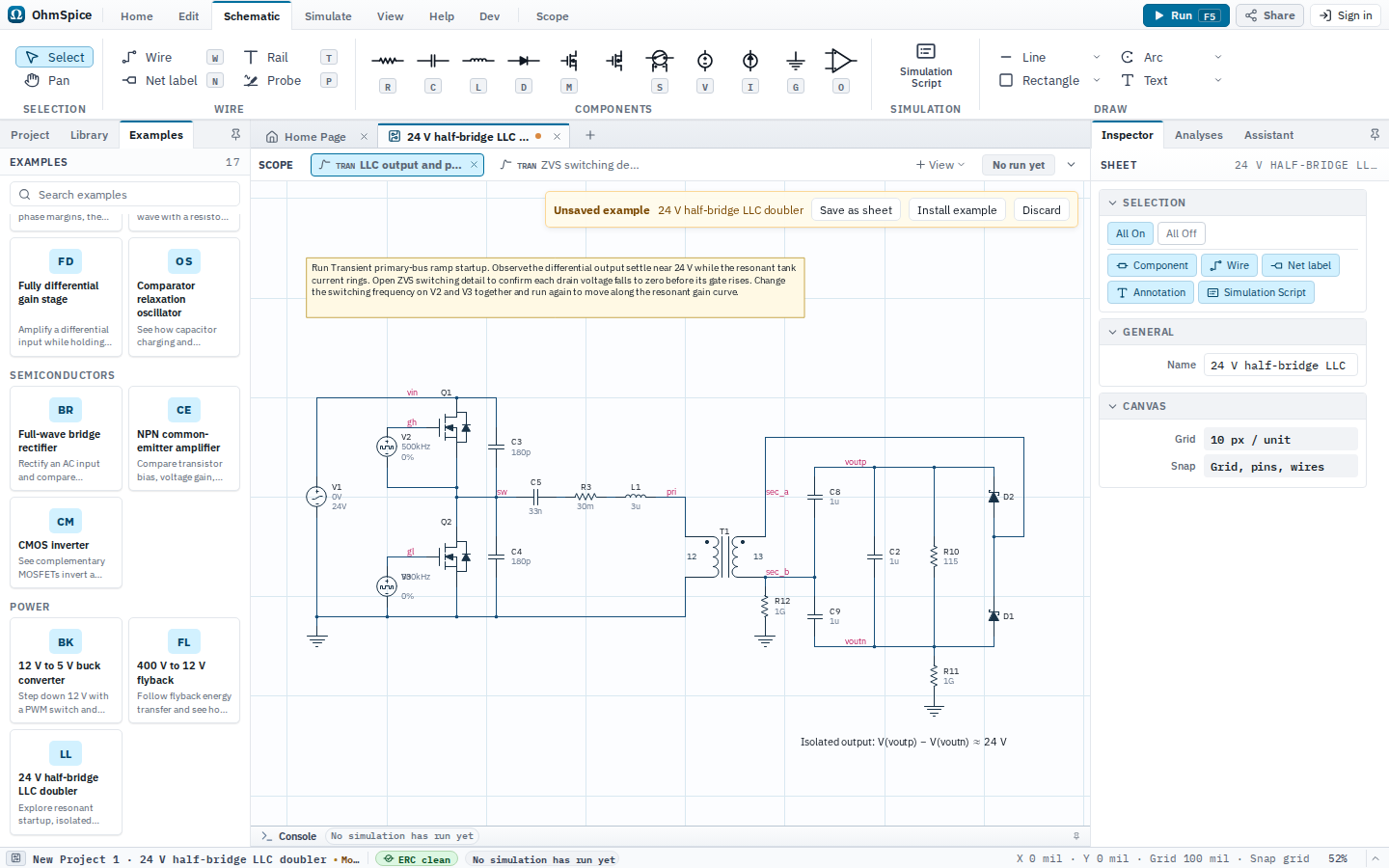The width and height of the screenshot is (1389, 868).
Task: Expand the run history dropdown
Action: [1071, 165]
